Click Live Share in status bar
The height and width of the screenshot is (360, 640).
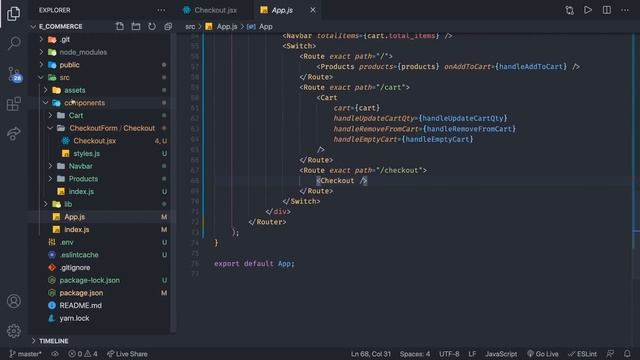127,353
